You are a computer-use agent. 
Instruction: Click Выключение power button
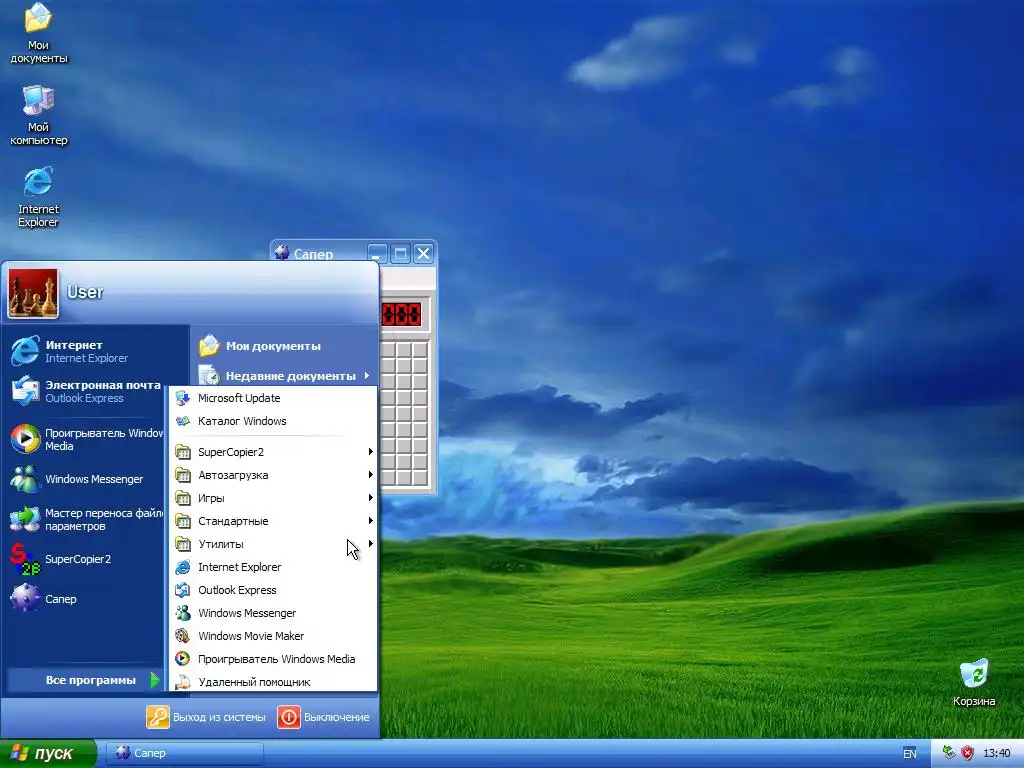point(325,717)
